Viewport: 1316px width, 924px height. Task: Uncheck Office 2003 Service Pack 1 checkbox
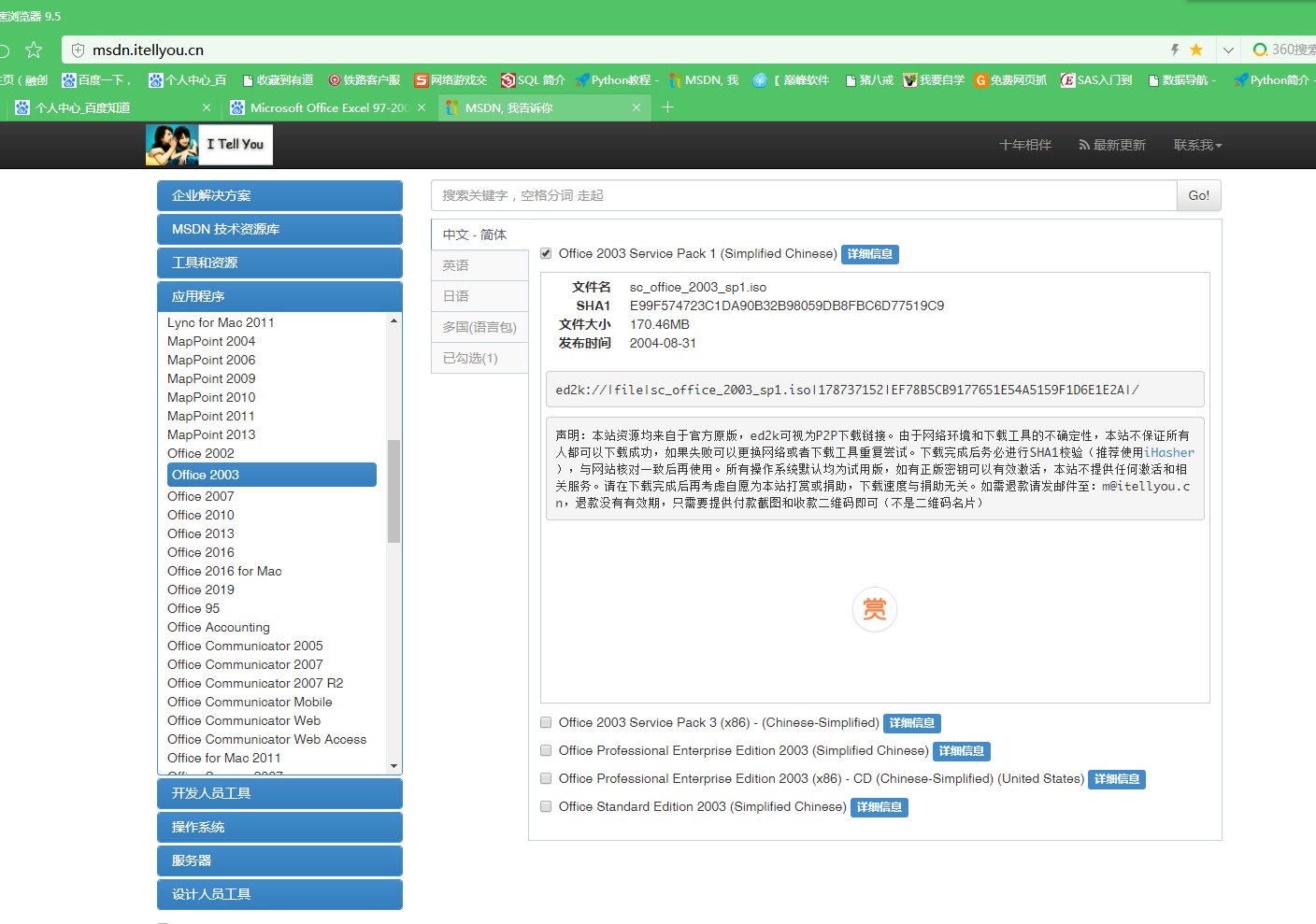[x=545, y=253]
